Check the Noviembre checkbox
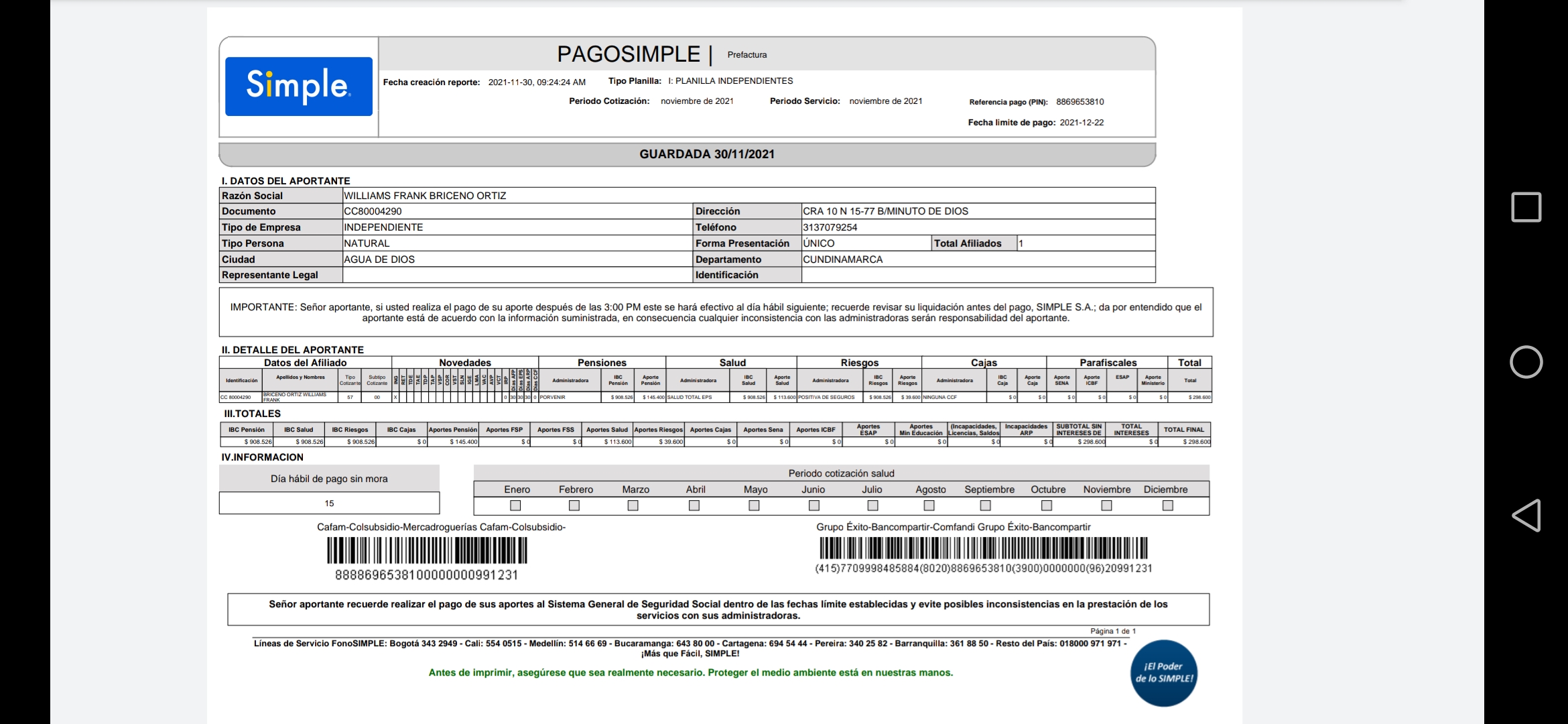Viewport: 1568px width, 724px height. [x=1106, y=505]
